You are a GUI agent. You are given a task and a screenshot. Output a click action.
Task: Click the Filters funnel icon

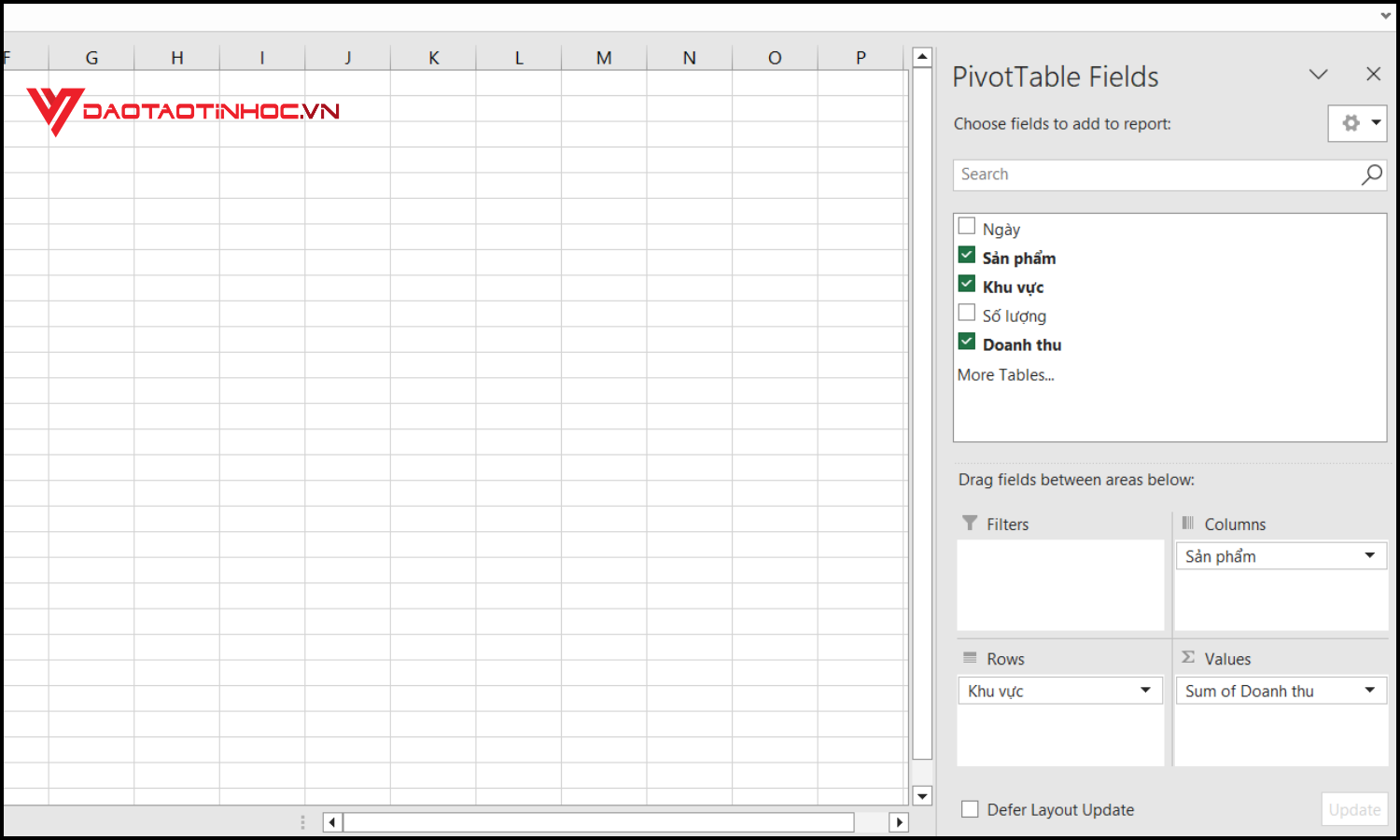tap(970, 524)
